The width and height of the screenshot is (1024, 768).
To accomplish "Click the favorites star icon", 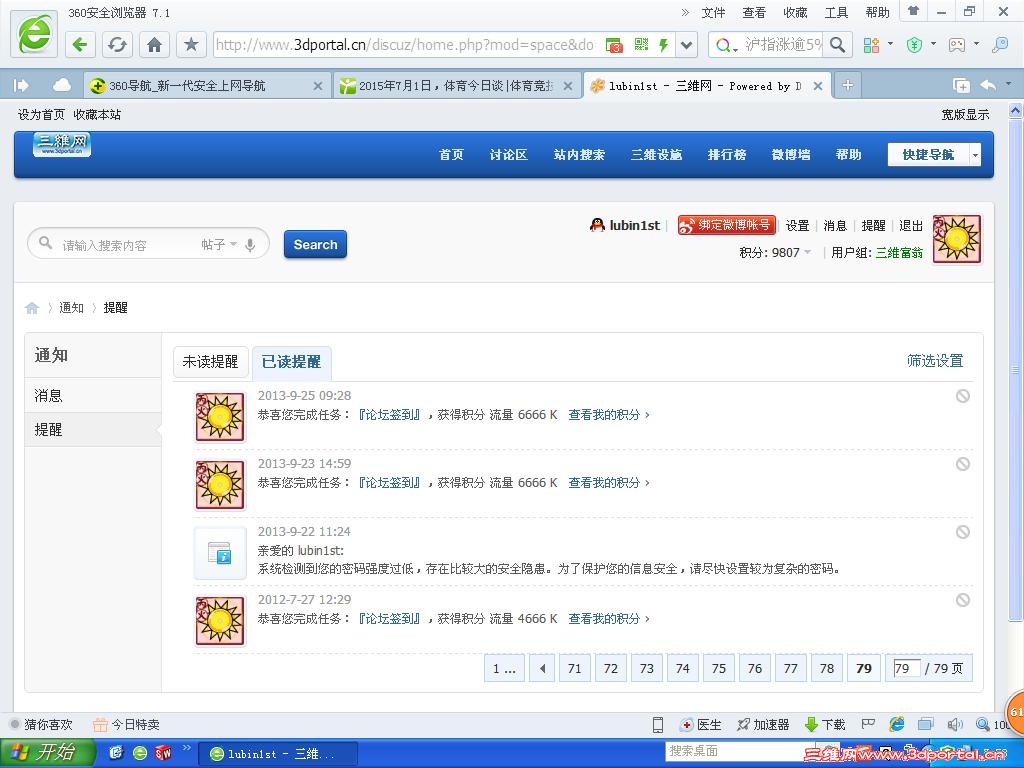I will [x=191, y=44].
